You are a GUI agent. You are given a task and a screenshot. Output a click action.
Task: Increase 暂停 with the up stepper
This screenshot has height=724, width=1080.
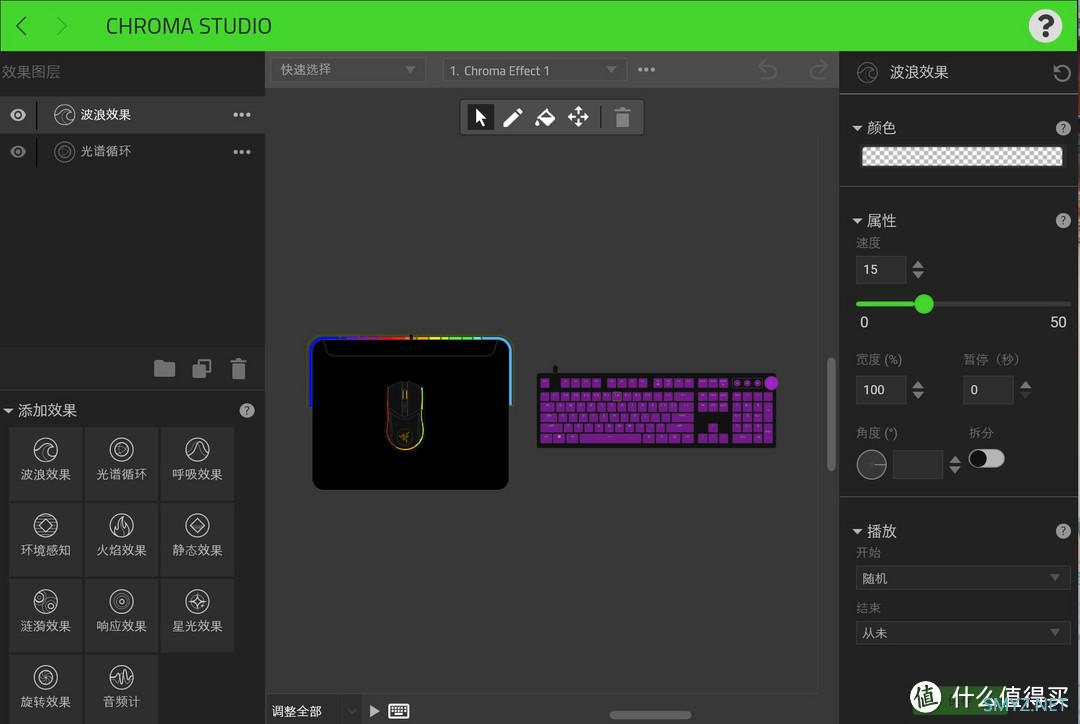[1026, 384]
